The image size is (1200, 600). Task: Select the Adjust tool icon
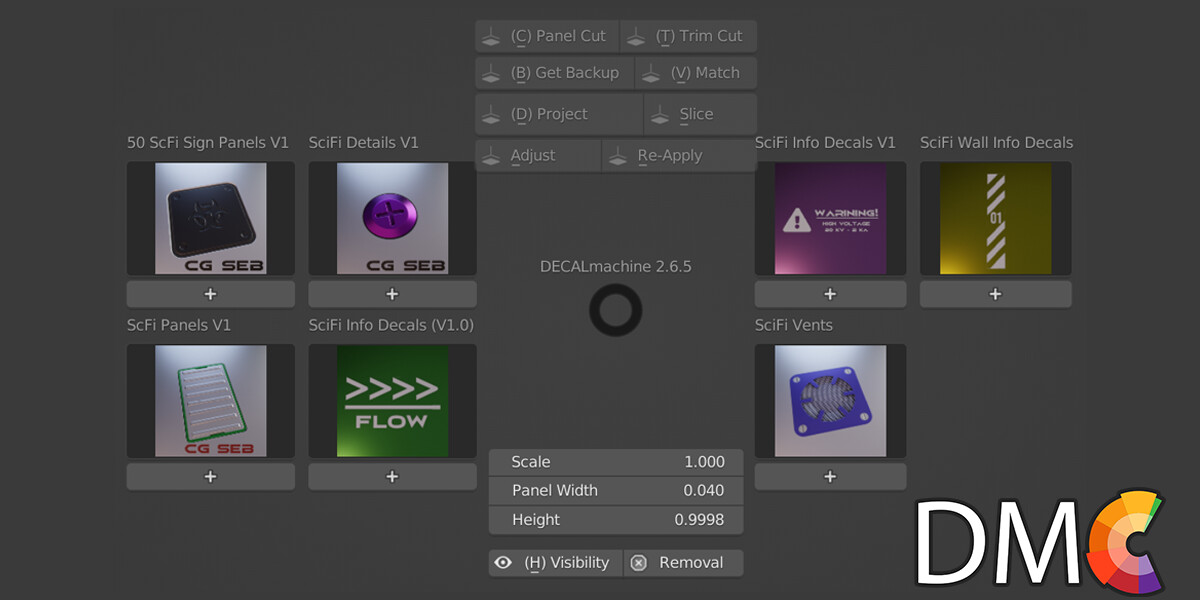tap(491, 154)
